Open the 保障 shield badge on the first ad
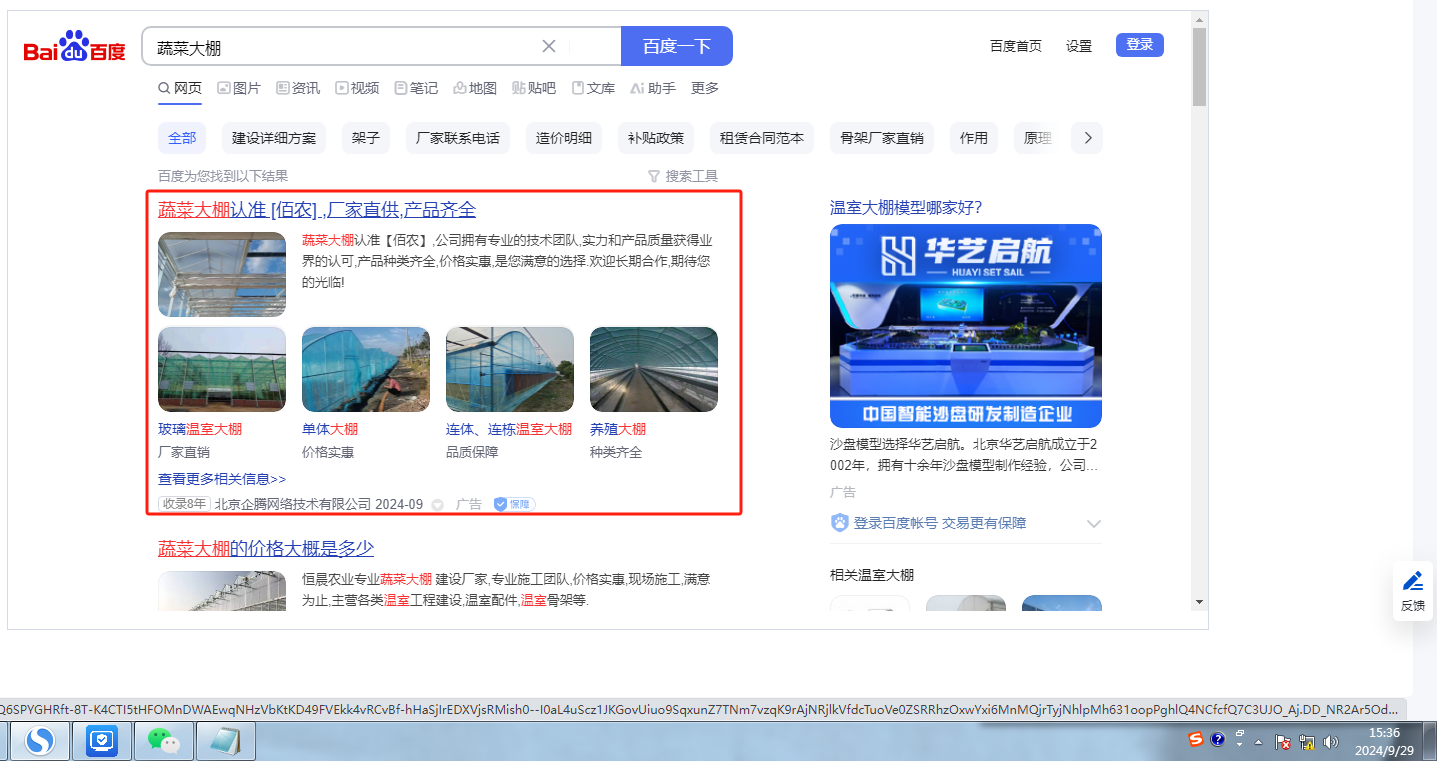Viewport: 1437px width, 761px height. tap(514, 504)
